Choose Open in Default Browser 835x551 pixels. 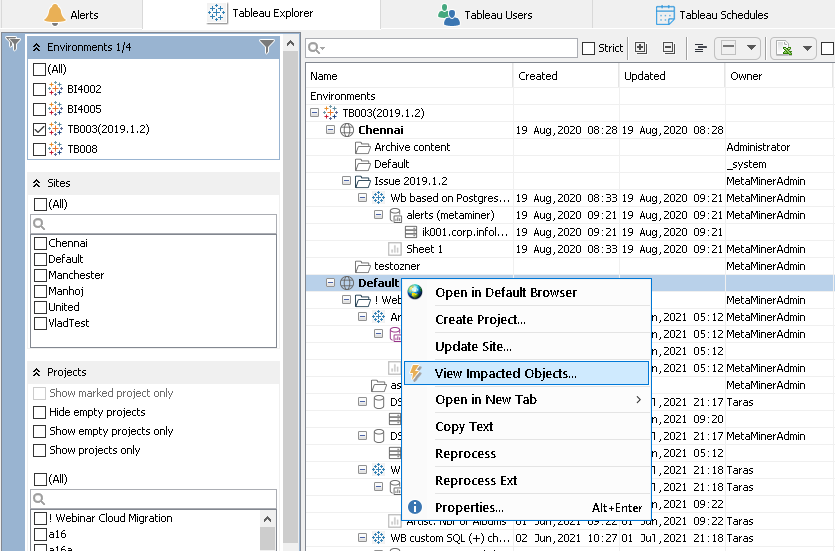[x=527, y=292]
